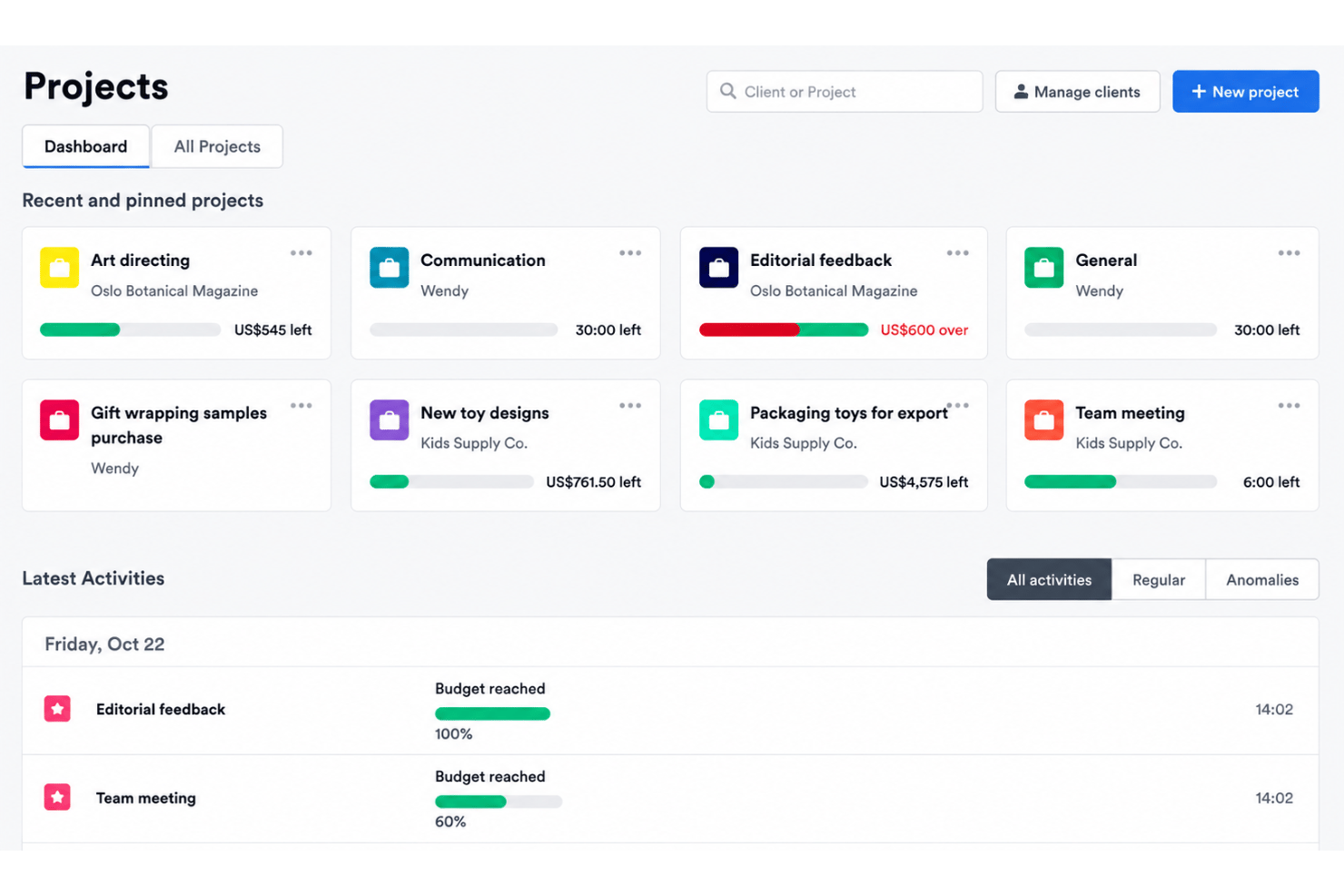Click the 60% budget reached bar
The image size is (1344, 896).
point(499,802)
